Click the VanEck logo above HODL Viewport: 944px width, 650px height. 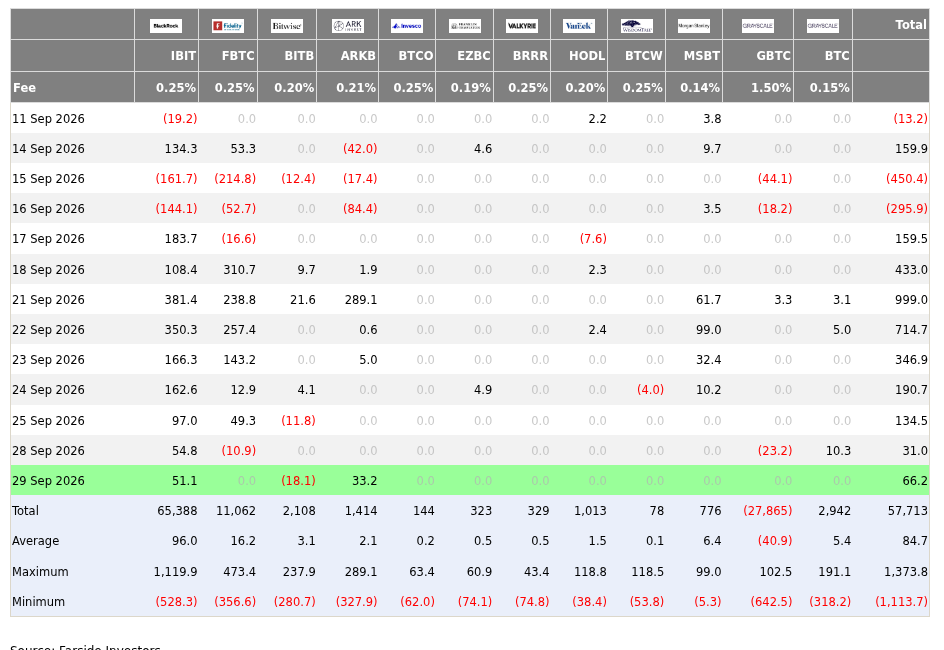579,26
